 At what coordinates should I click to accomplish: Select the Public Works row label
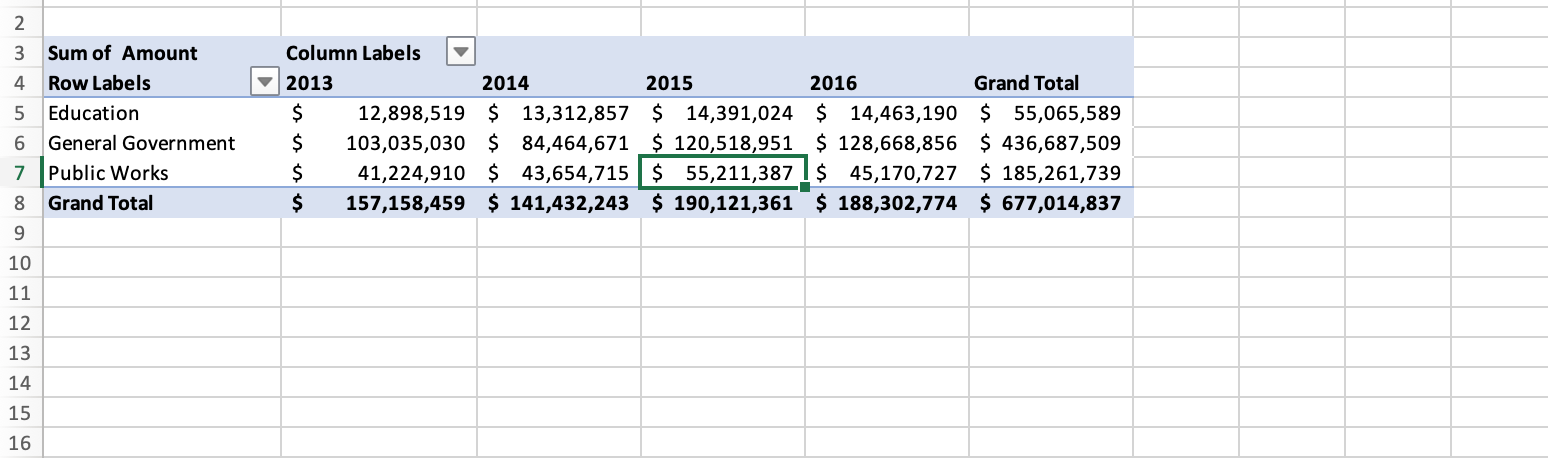point(161,173)
